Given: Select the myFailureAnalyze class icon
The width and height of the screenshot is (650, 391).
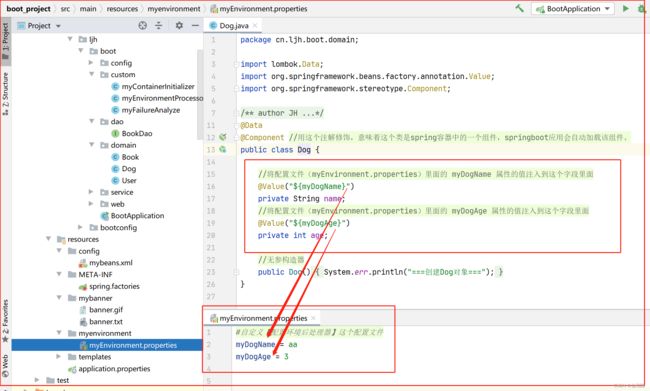Looking at the screenshot, I should pyautogui.click(x=116, y=110).
